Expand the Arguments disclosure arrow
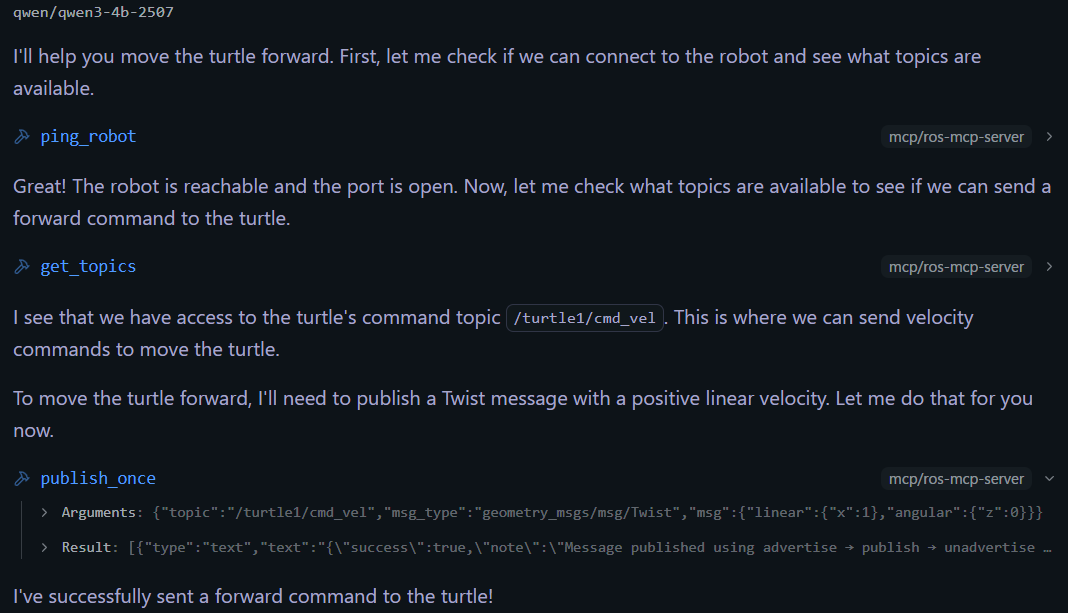1068x613 pixels. (45, 513)
